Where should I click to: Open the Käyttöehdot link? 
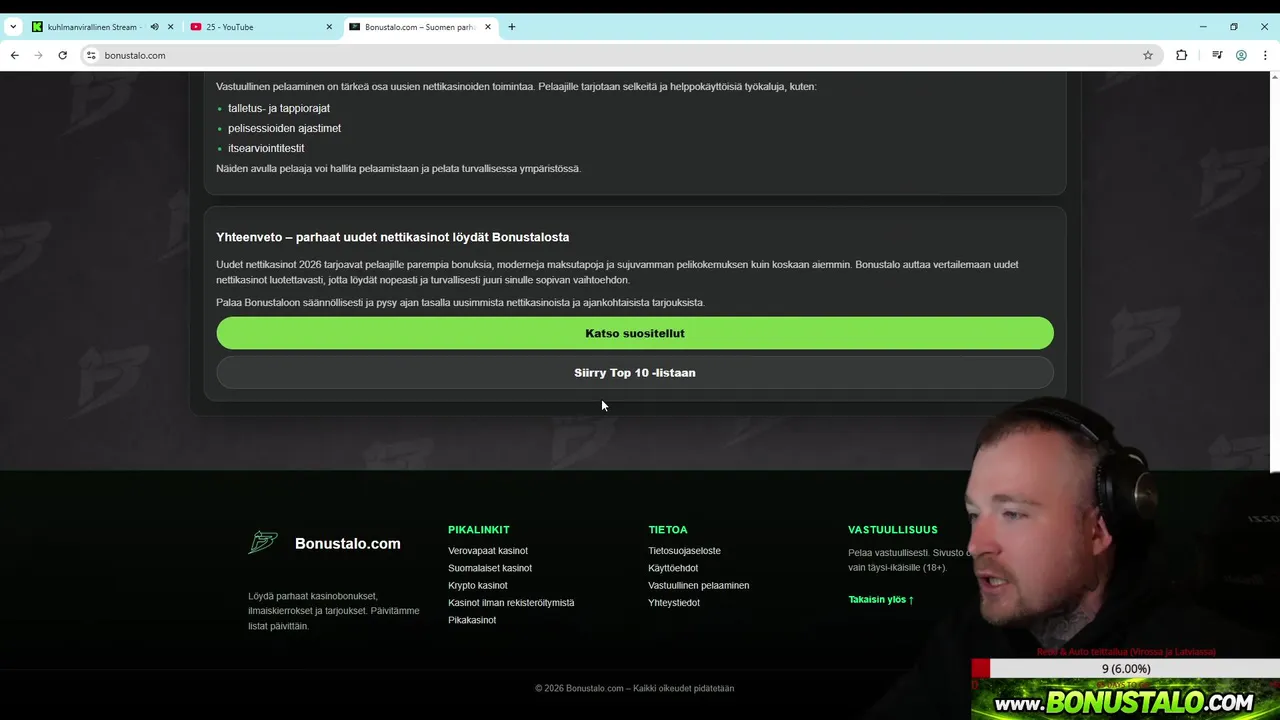[x=673, y=568]
